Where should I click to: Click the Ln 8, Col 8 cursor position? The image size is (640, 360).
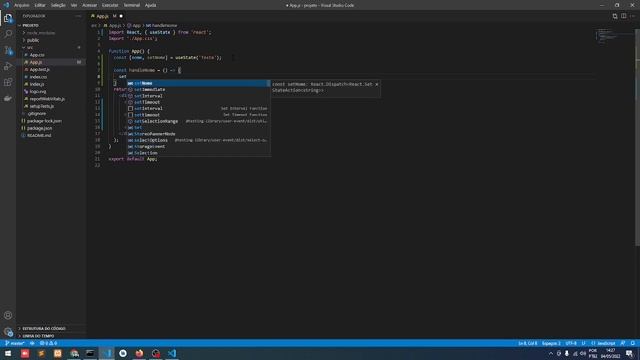pos(527,343)
